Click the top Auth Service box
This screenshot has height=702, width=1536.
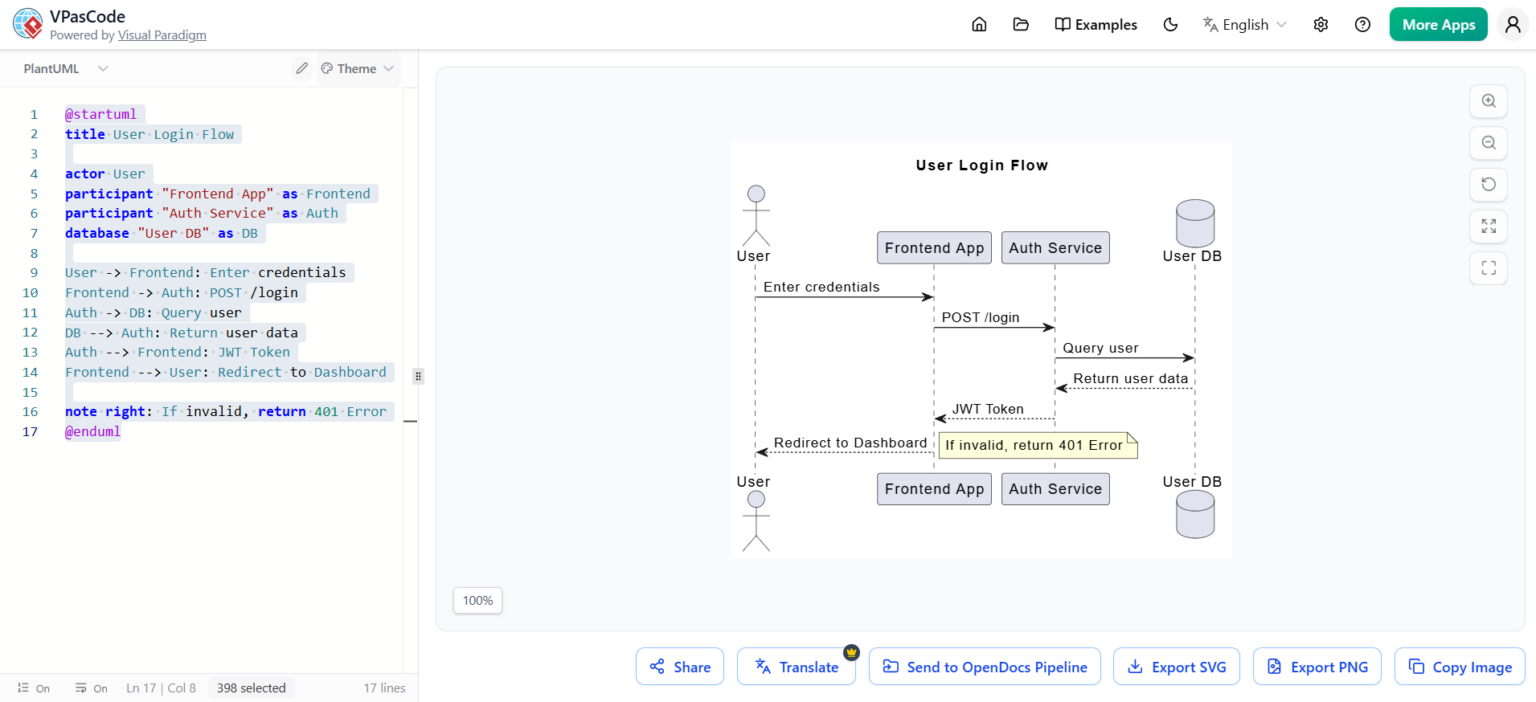tap(1055, 248)
